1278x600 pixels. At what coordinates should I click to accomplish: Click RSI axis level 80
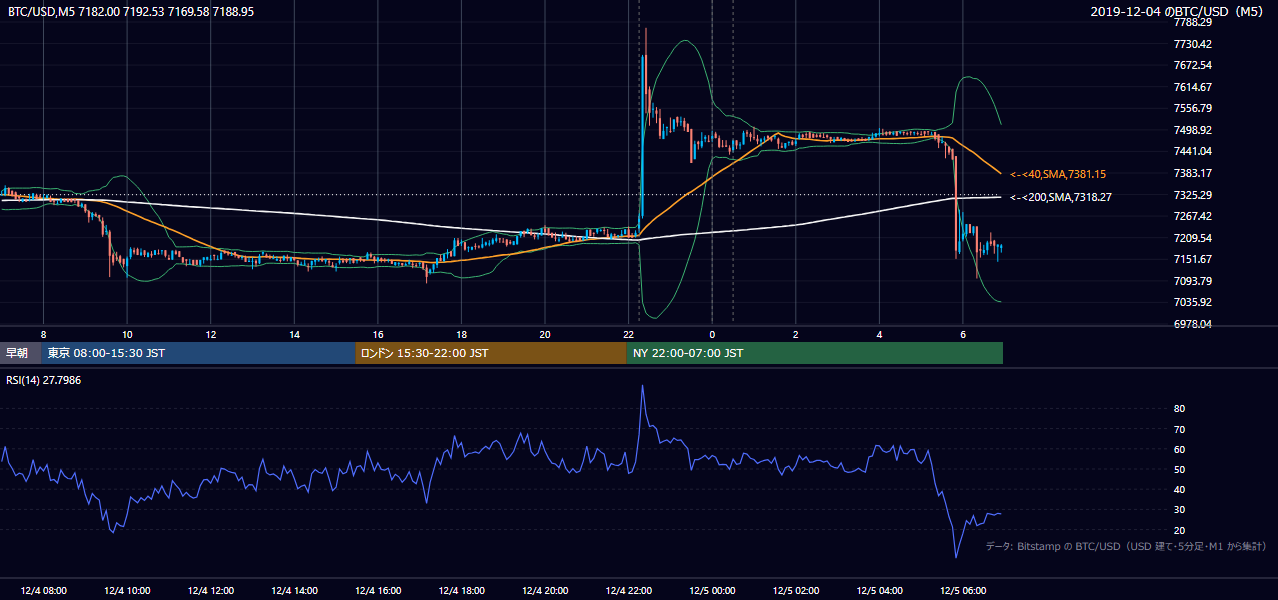coord(1180,409)
